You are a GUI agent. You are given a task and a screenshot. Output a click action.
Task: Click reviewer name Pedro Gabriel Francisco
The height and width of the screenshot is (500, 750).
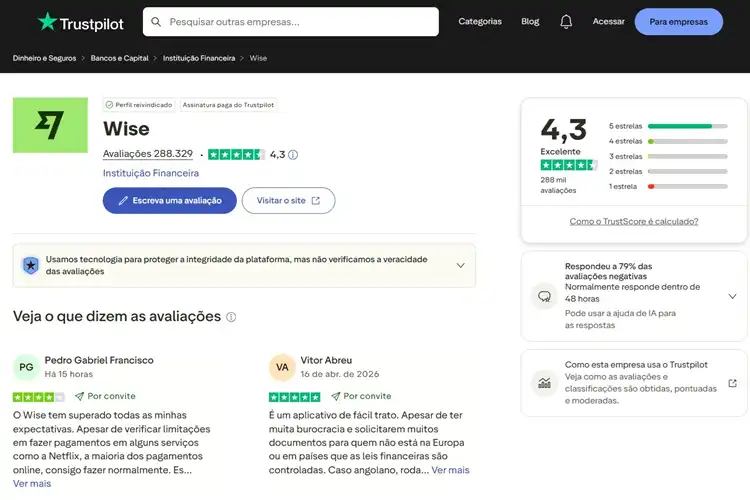(x=99, y=360)
